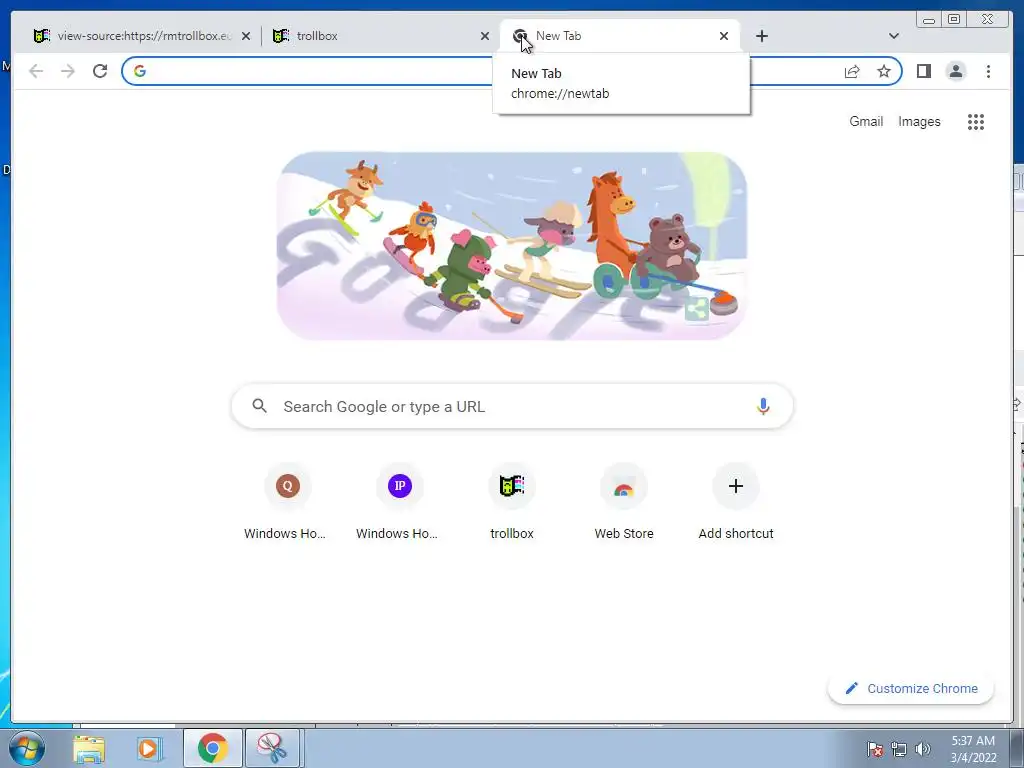Expand the tab search chevron
Image resolution: width=1024 pixels, height=768 pixels.
894,36
